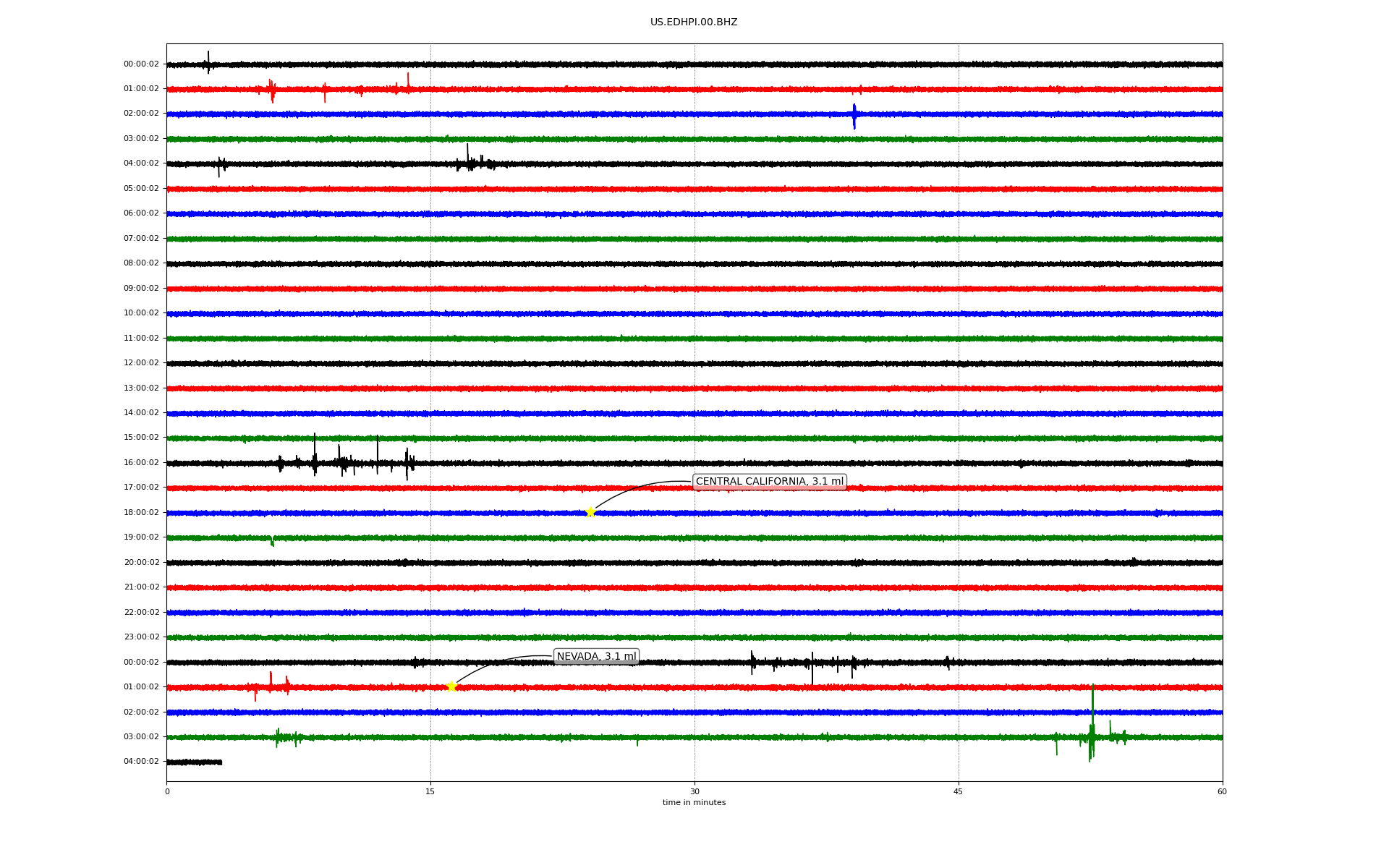Click the blue spike on the 02:00:02 trace
Image resolution: width=1389 pixels, height=868 pixels.
click(854, 116)
